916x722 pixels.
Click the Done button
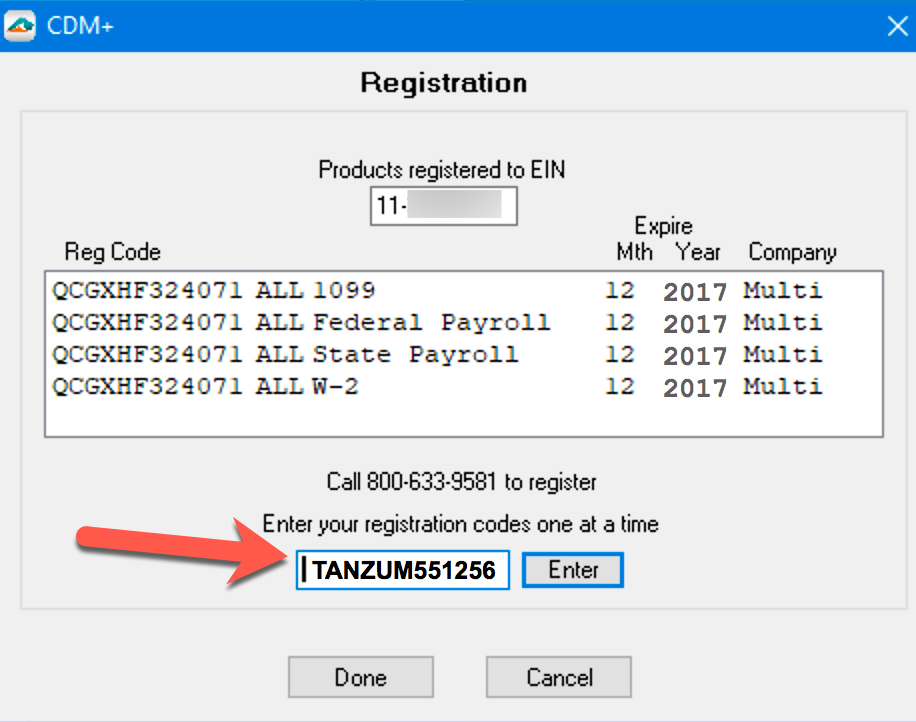[360, 677]
